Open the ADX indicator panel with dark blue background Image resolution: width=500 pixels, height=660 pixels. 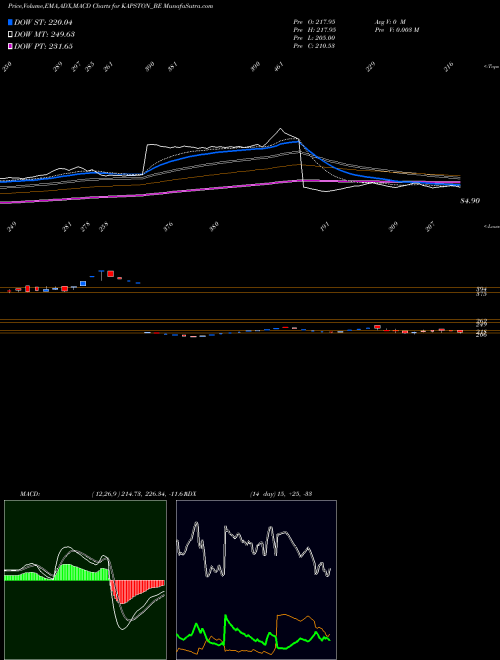(256, 580)
